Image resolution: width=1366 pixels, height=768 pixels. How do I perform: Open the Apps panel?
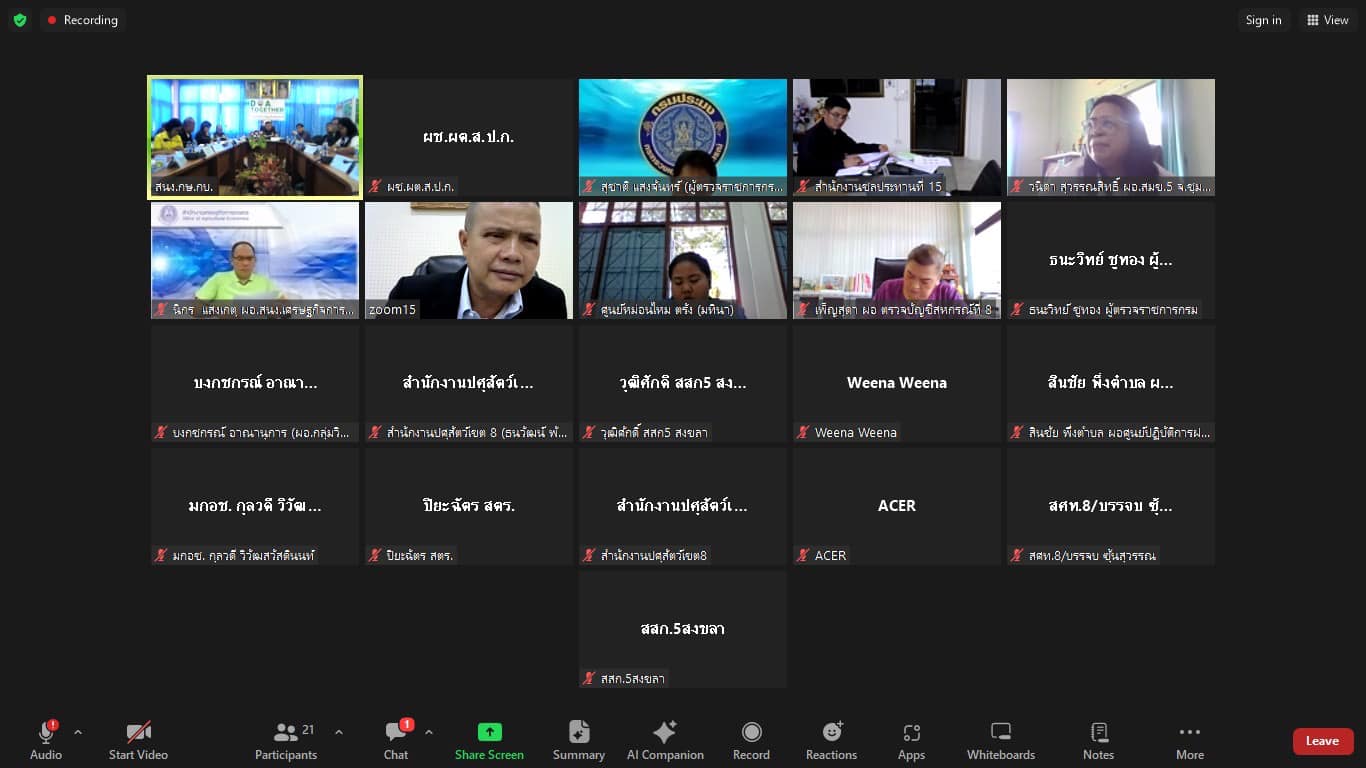911,741
